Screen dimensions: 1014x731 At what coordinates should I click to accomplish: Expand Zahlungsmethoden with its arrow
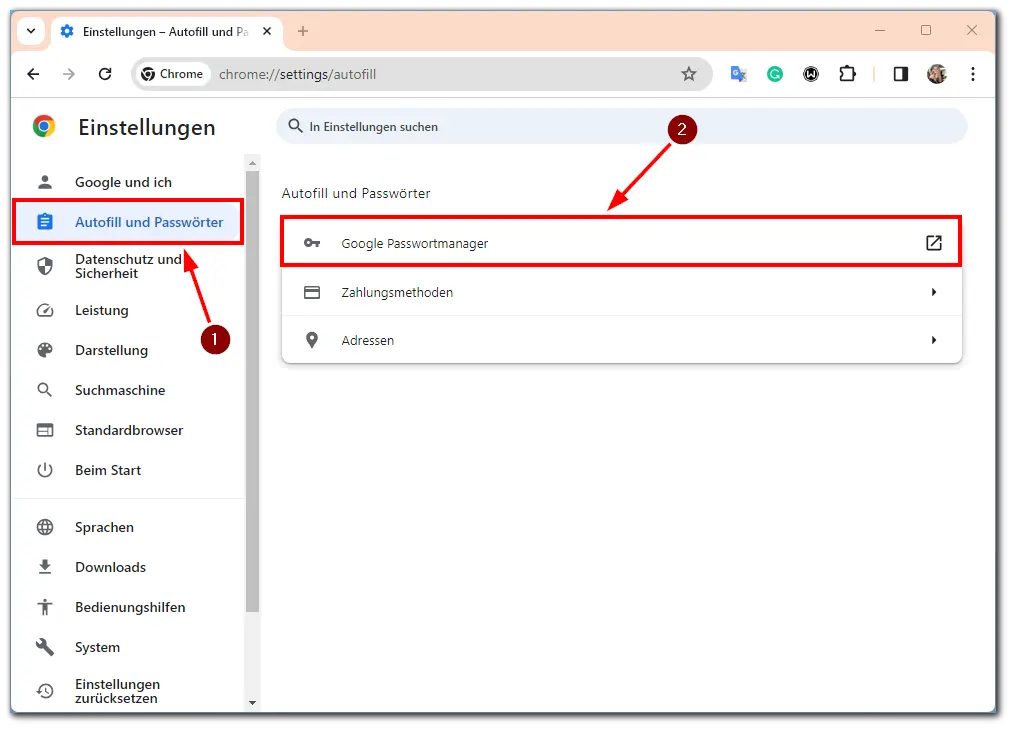[x=934, y=292]
